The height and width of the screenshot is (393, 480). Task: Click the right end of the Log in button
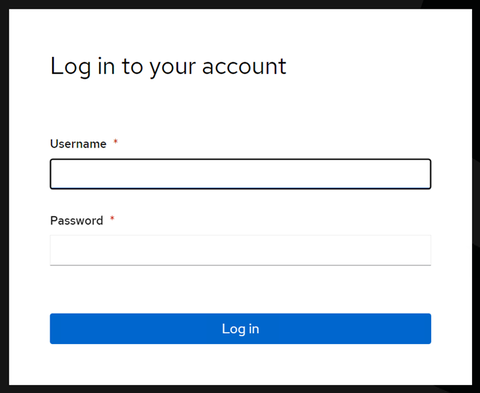coord(423,329)
